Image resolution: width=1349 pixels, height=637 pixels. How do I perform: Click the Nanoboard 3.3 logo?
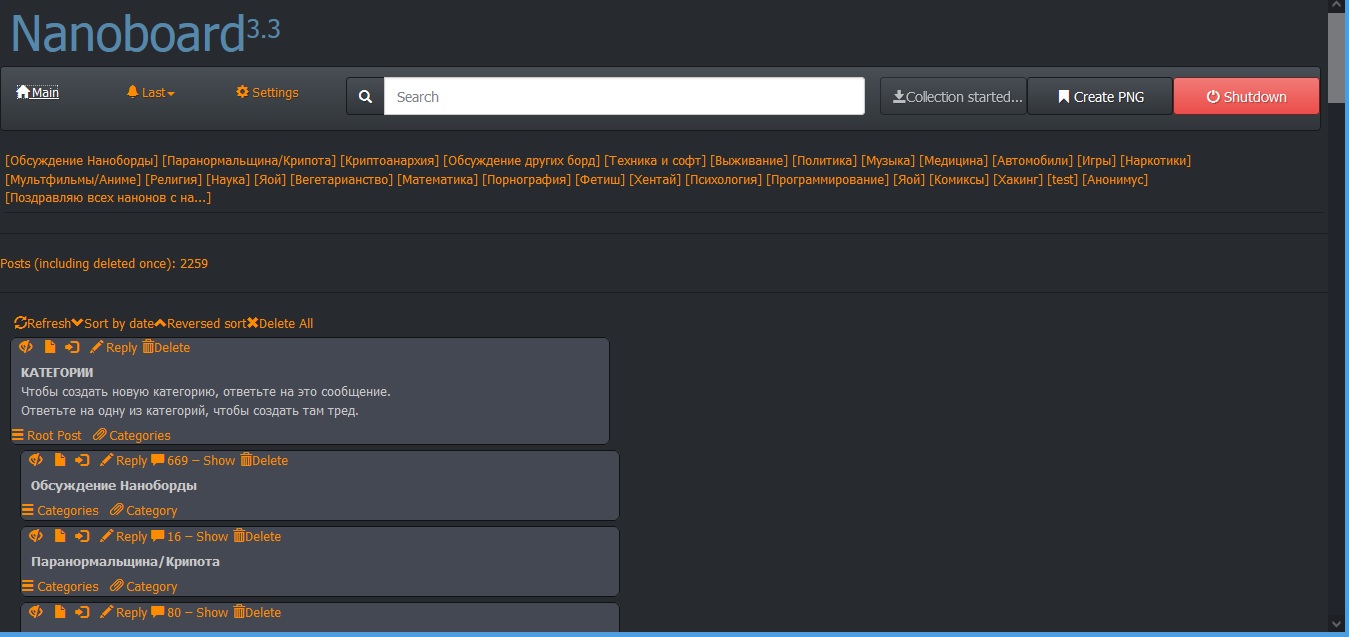(x=145, y=33)
